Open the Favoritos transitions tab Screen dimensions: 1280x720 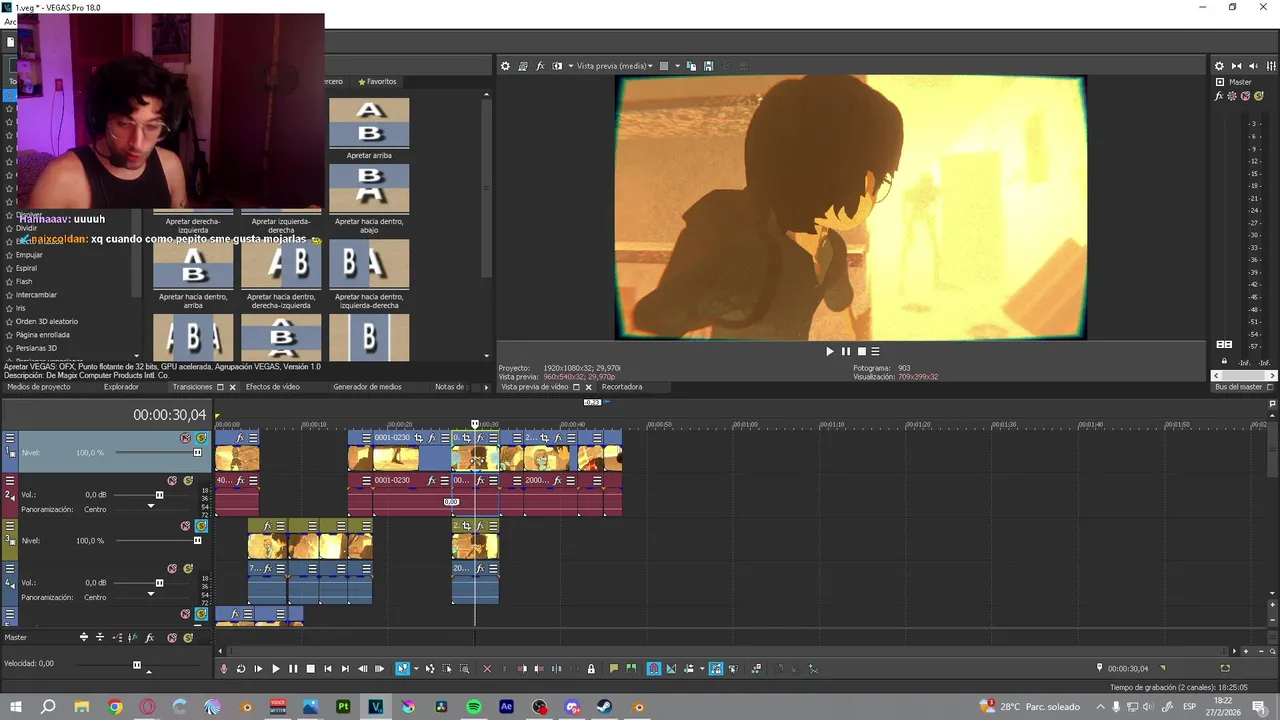pos(377,81)
